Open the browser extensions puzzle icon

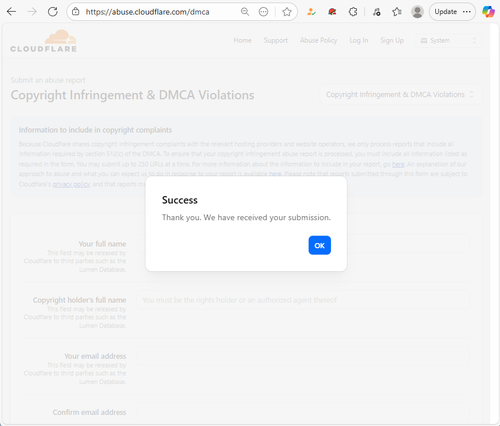(x=353, y=12)
